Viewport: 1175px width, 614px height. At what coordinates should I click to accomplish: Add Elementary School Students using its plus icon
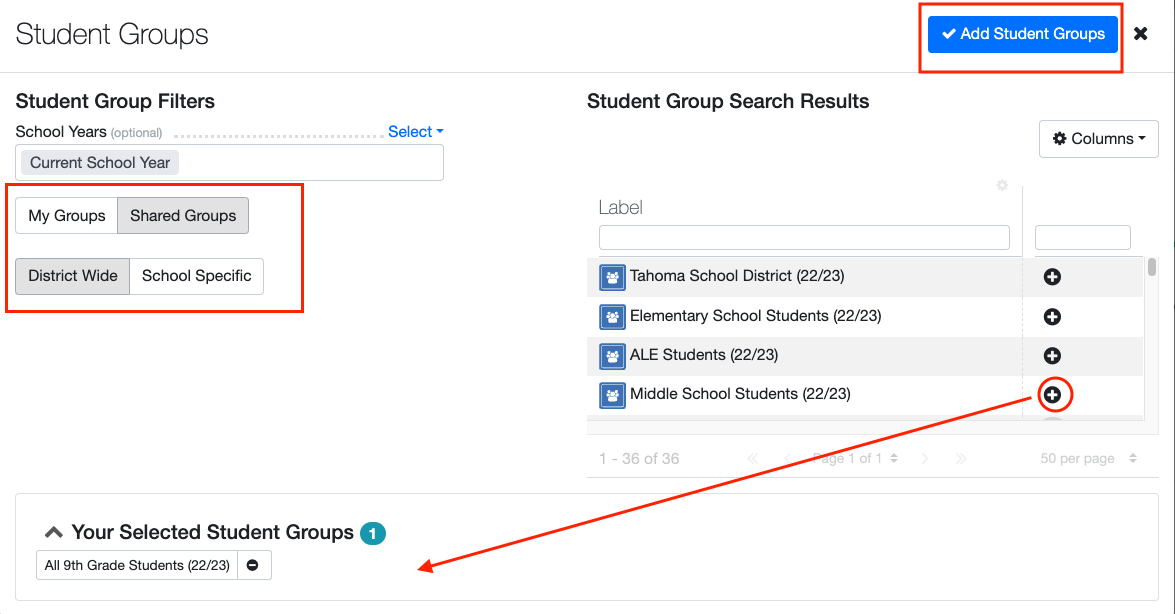coord(1052,316)
